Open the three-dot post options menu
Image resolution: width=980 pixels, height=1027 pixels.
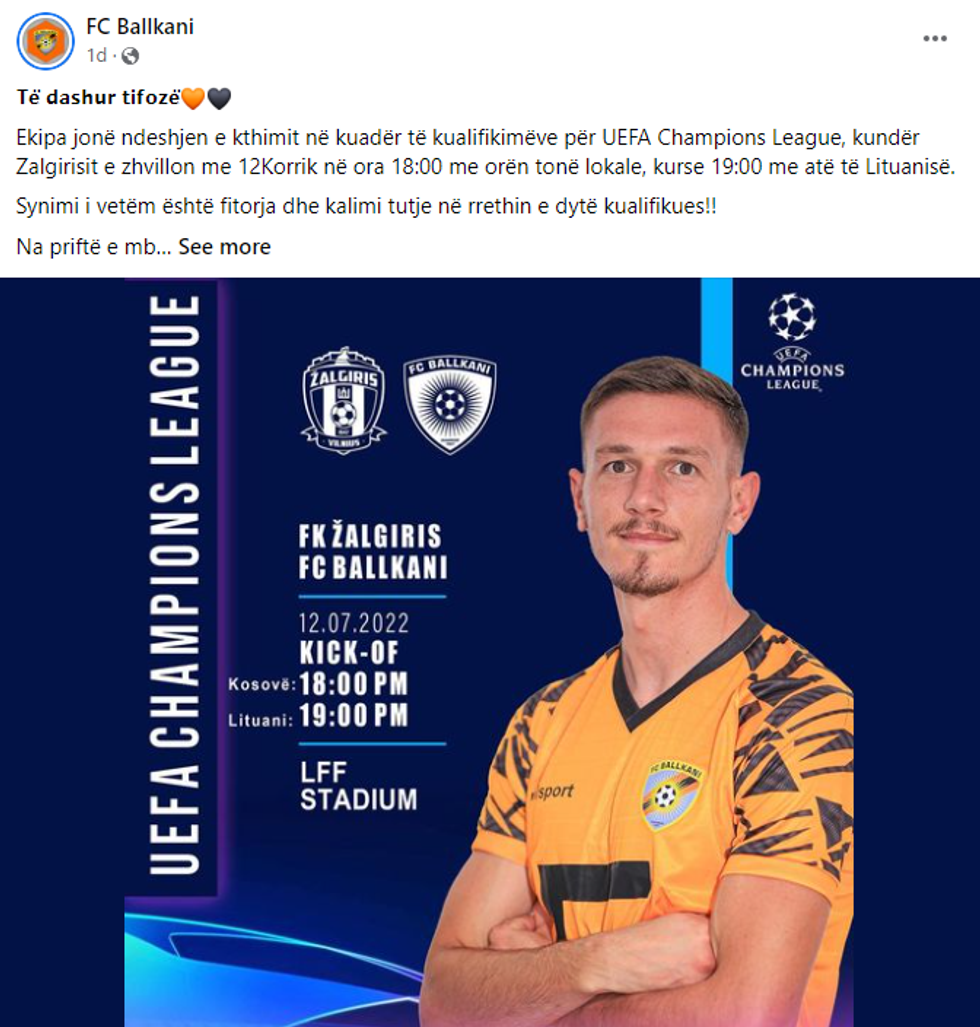935,39
